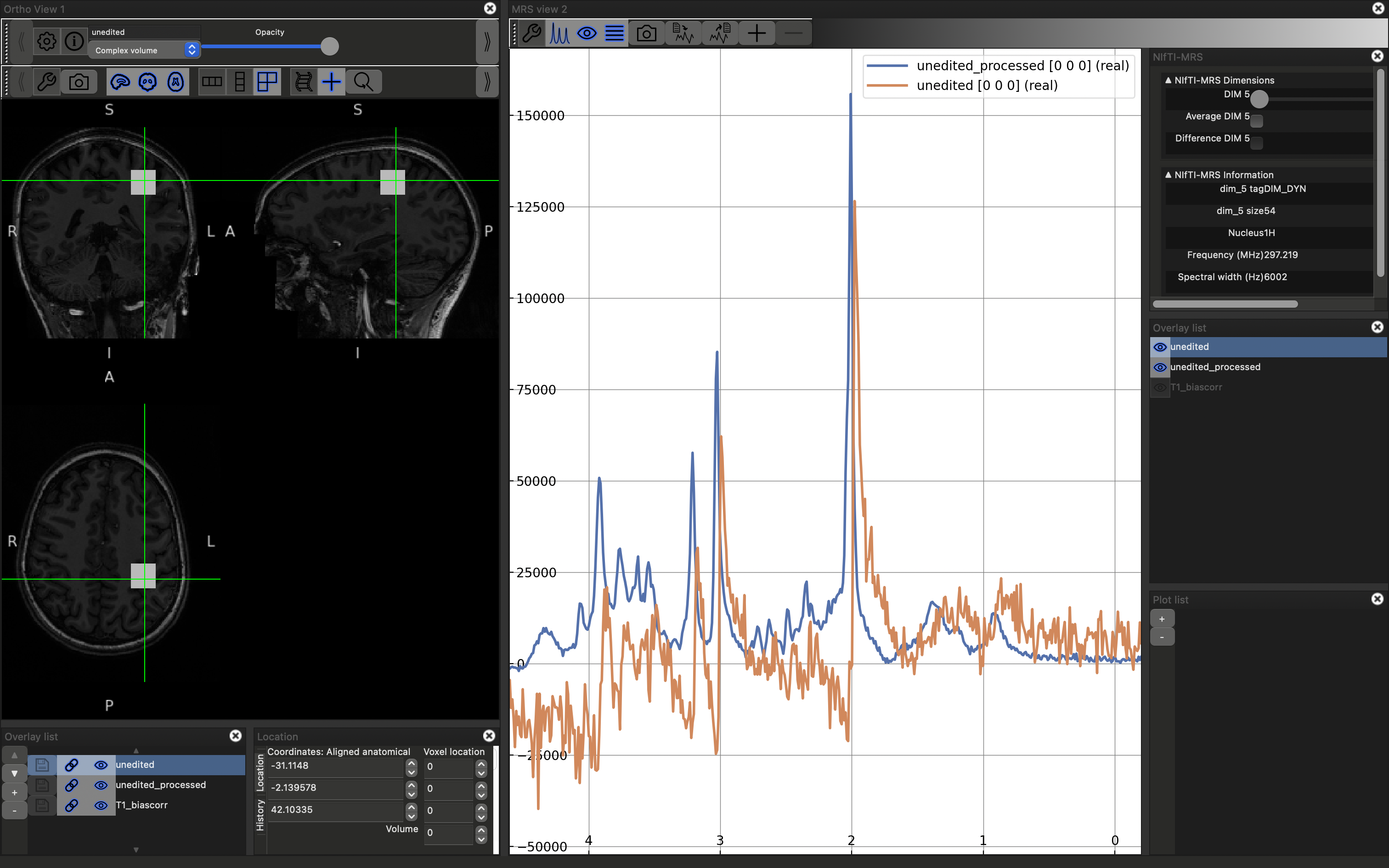
Task: Toggle the coronal slice view icon
Action: coord(148,82)
